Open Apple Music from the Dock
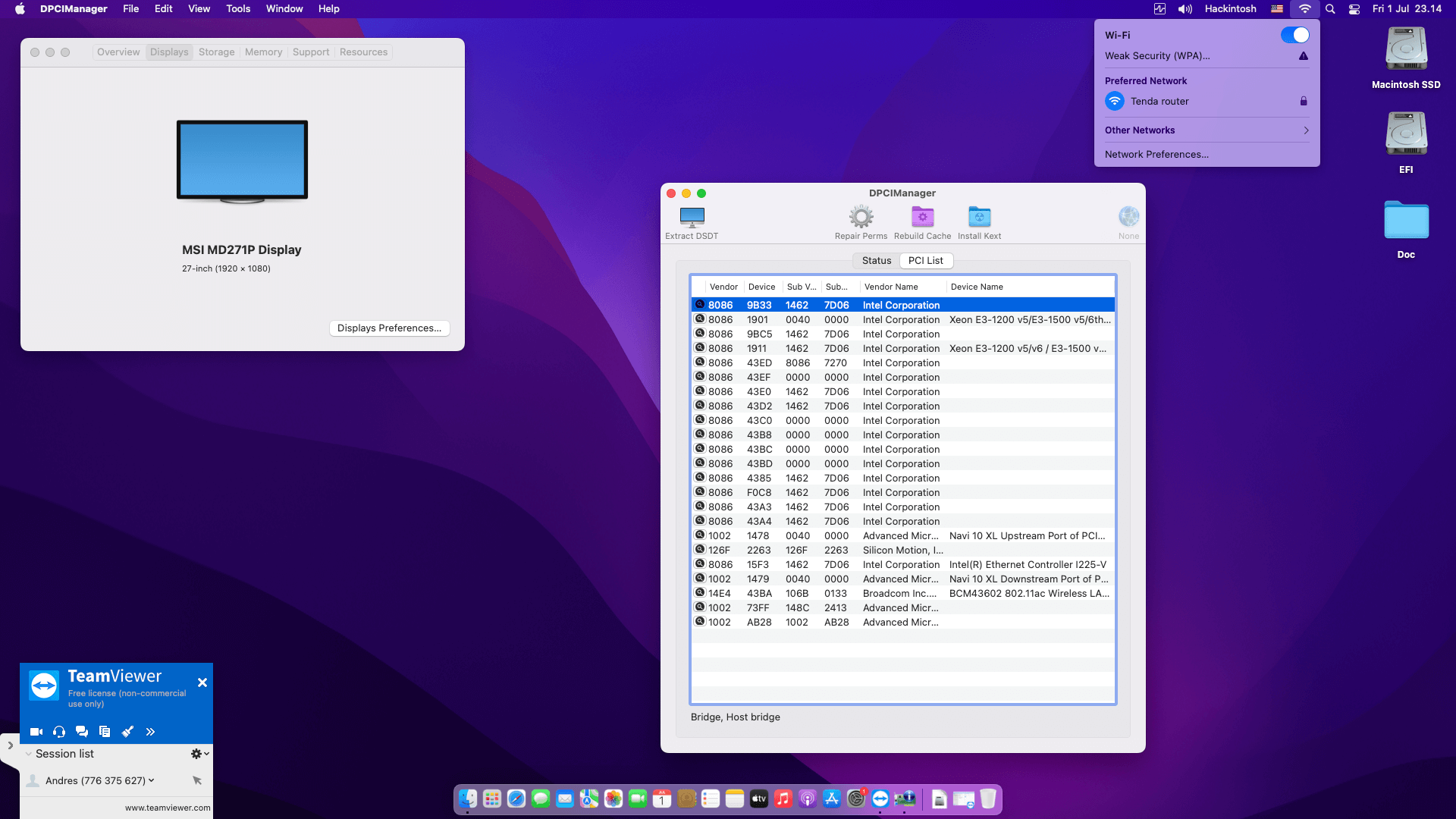Screen dimensions: 1456x819 [x=783, y=799]
